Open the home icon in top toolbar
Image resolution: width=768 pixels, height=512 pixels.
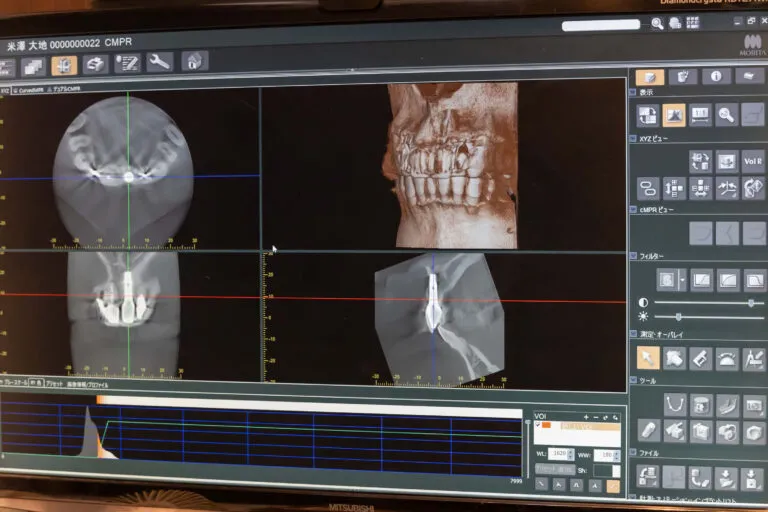195,61
